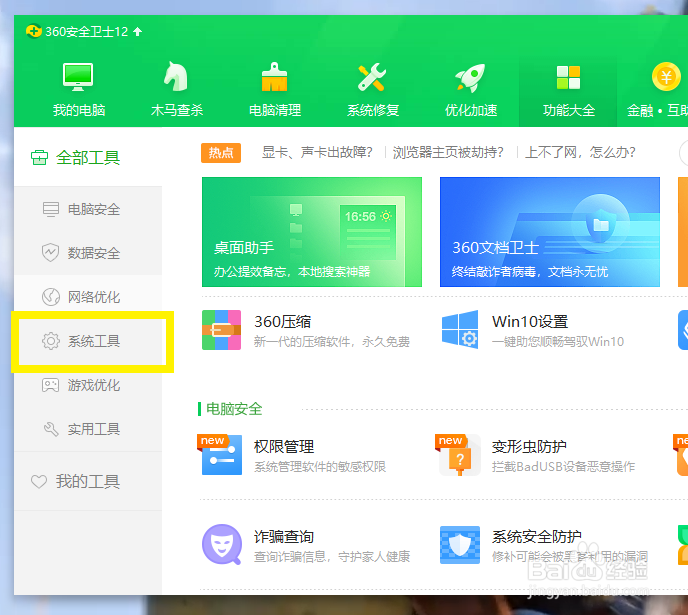Click the 360安全卫士12 title text

86,32
